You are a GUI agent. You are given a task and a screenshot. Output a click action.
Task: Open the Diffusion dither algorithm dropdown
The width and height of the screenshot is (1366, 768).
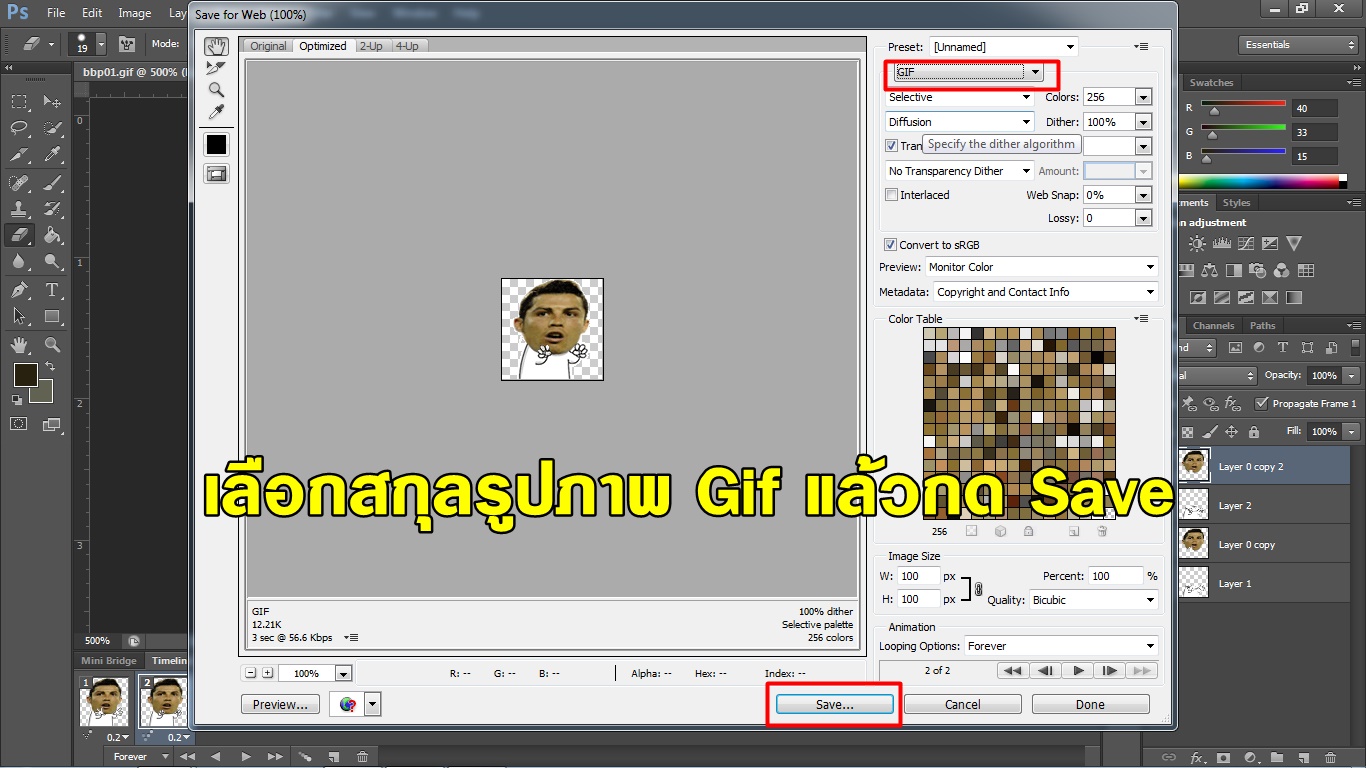click(960, 122)
